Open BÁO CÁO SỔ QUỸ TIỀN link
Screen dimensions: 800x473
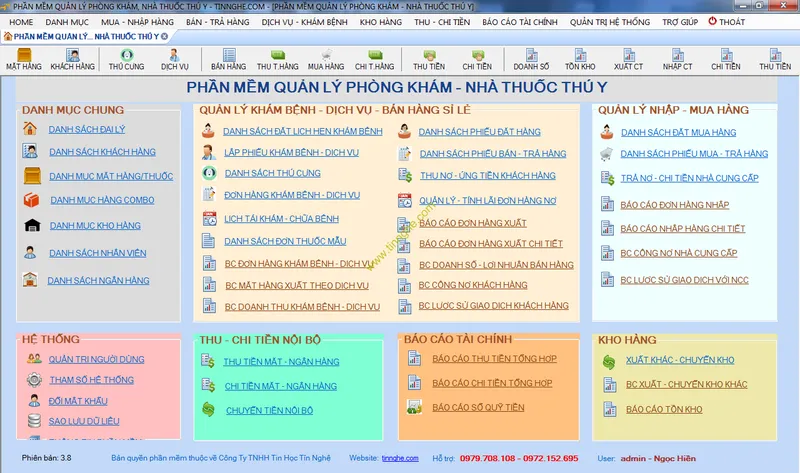pyautogui.click(x=478, y=407)
